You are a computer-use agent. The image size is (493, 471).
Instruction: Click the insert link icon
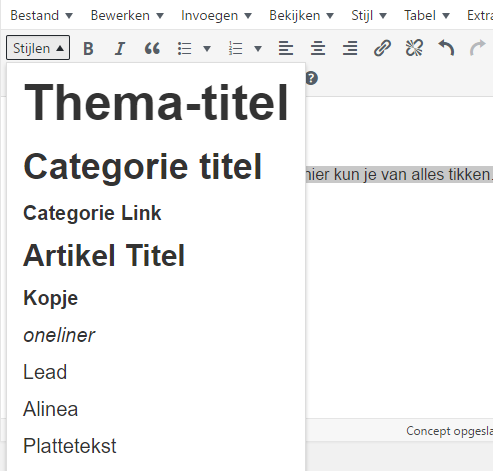point(382,49)
